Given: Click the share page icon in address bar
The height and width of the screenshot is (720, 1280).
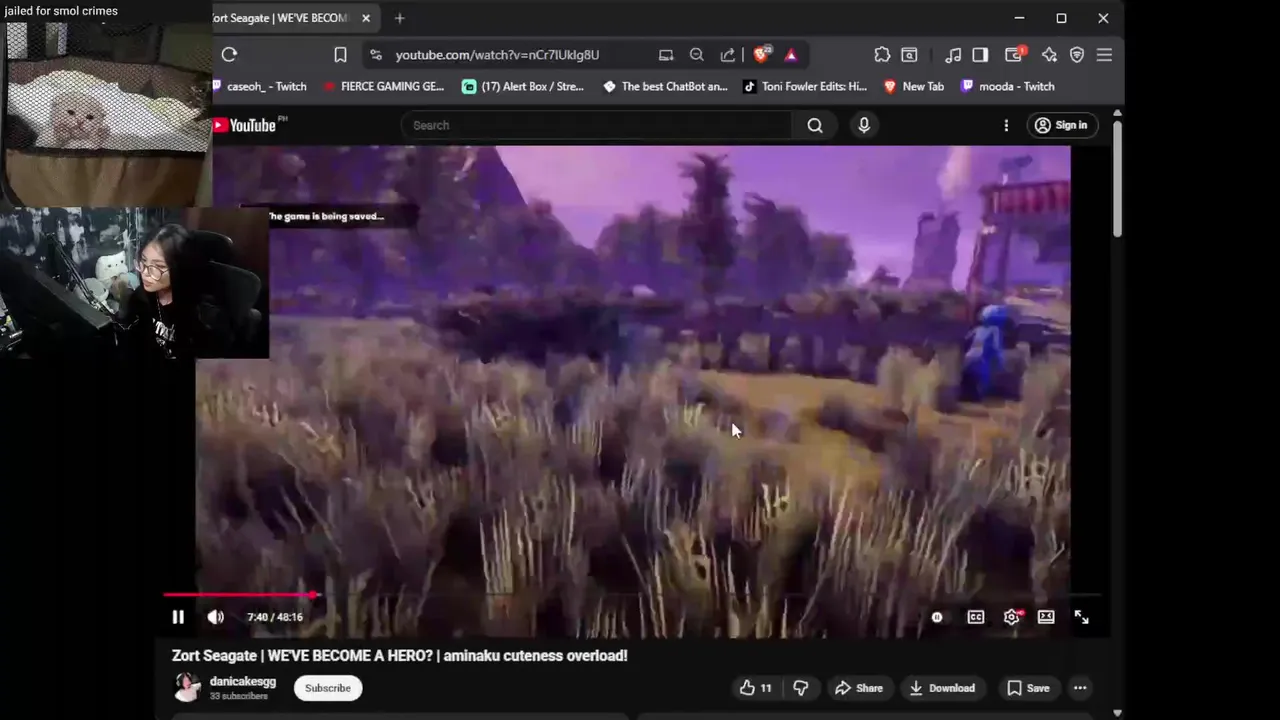Looking at the screenshot, I should (728, 55).
